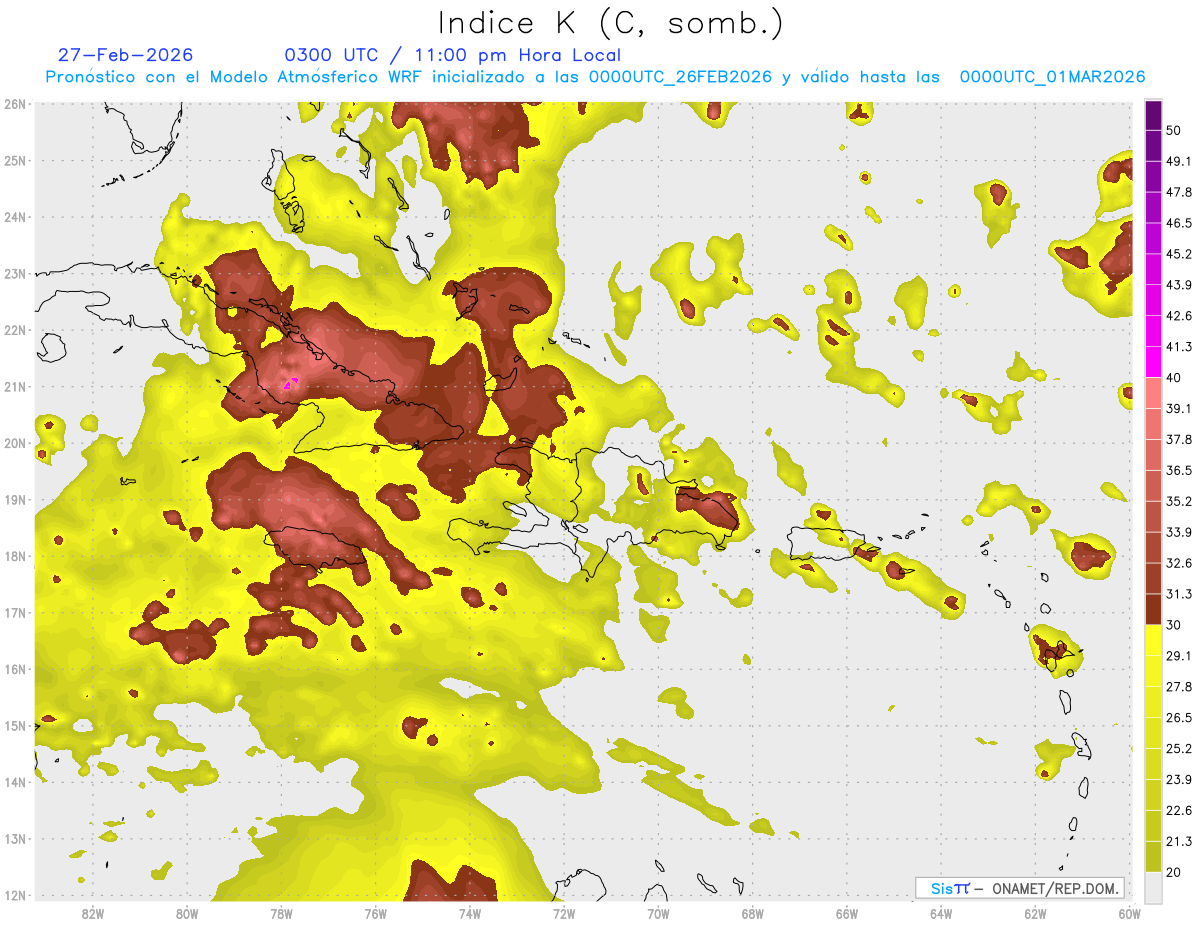Select the date '27-Feb-2026'
Image resolution: width=1200 pixels, height=927 pixels.
tap(125, 55)
